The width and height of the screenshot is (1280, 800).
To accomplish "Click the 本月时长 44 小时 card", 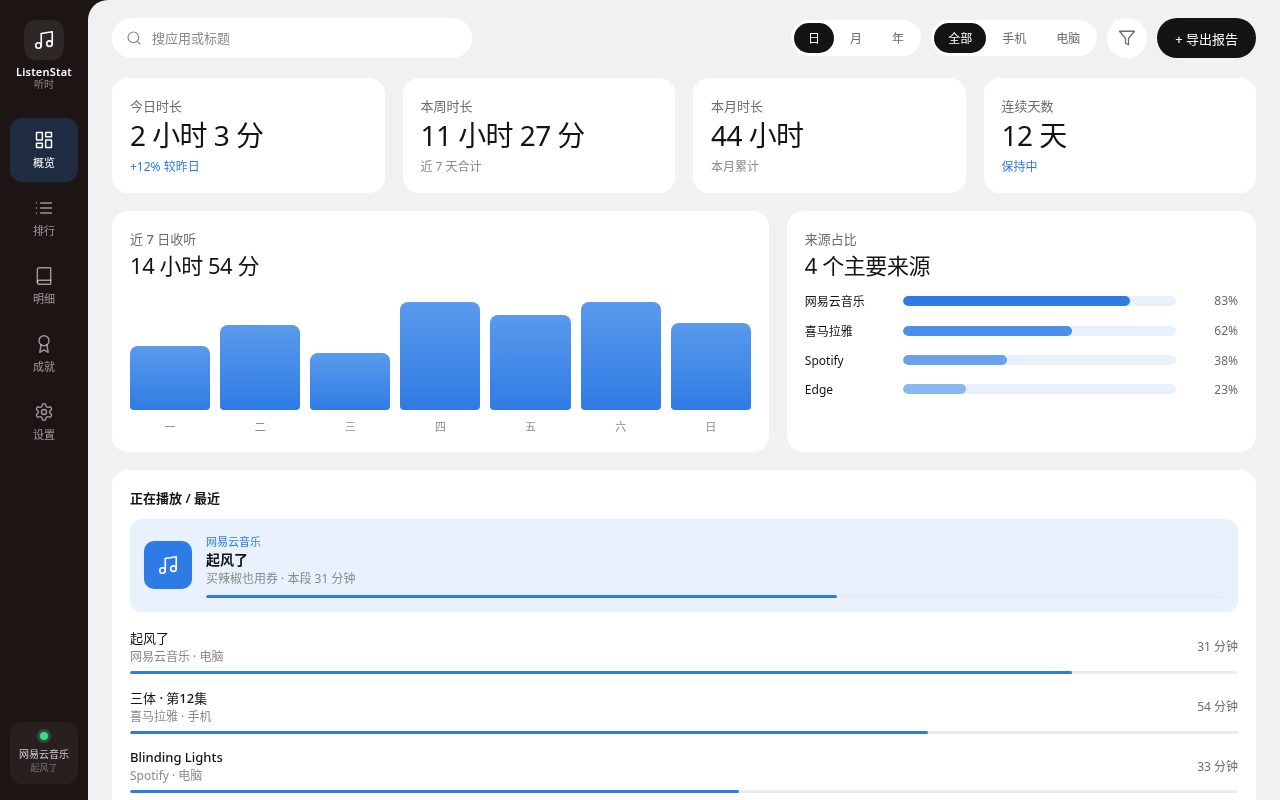I will coord(829,135).
